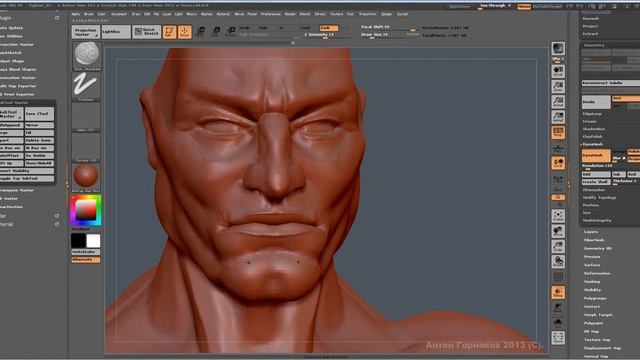
Task: Toggle the Alternate button under color swatches
Action: coord(86,260)
